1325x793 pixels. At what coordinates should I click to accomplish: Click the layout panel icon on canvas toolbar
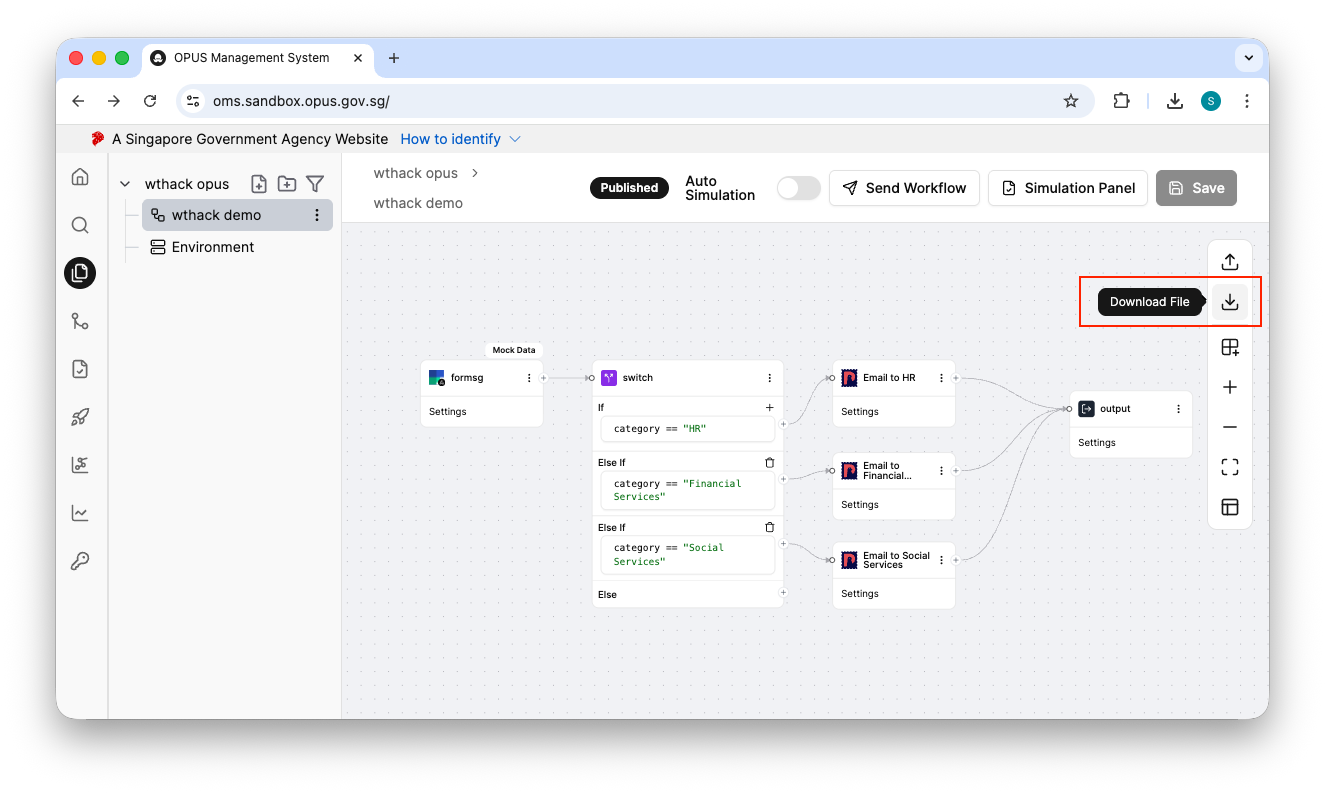pyautogui.click(x=1230, y=507)
